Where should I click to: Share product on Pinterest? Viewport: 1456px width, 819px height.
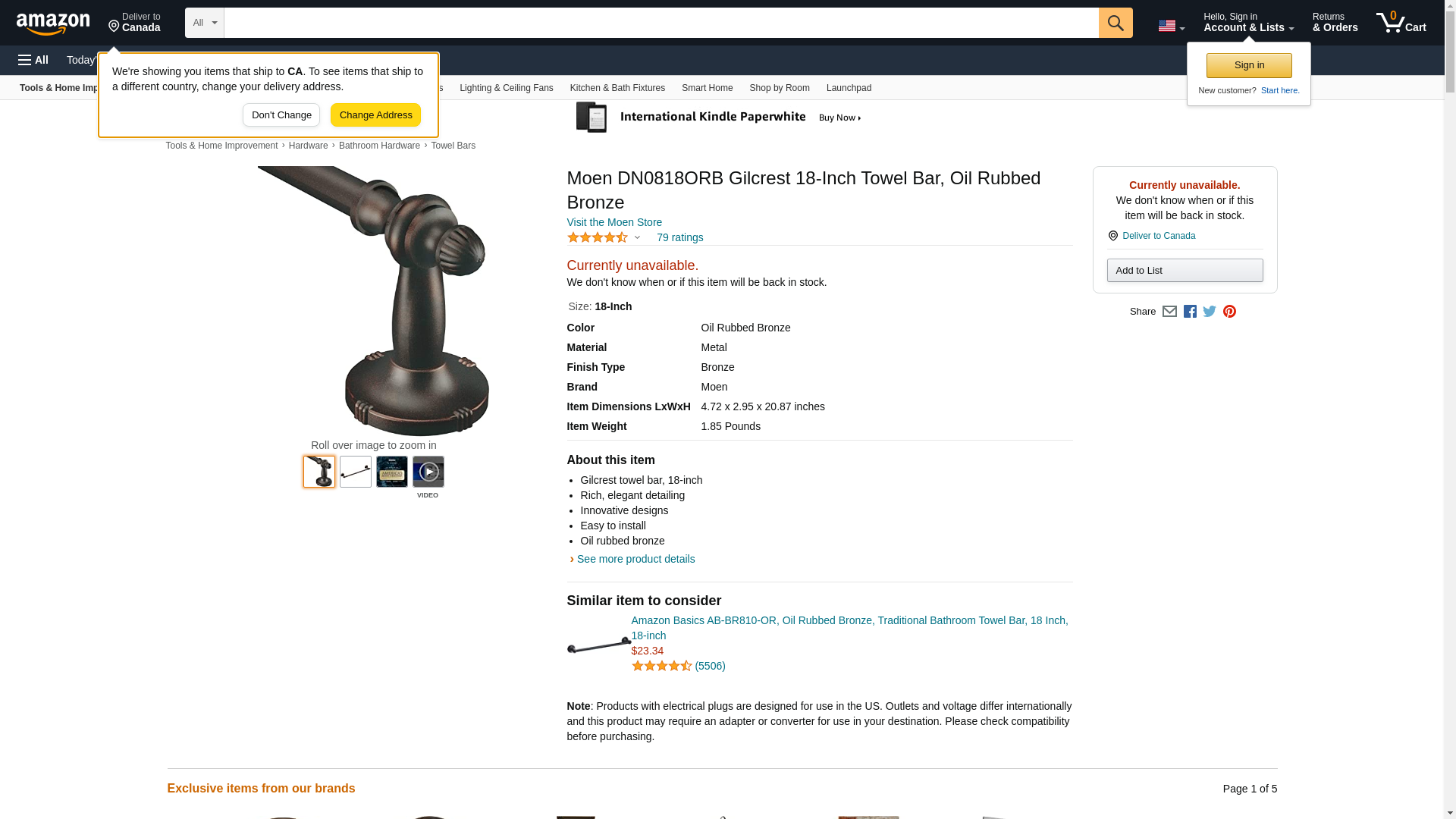1229,312
